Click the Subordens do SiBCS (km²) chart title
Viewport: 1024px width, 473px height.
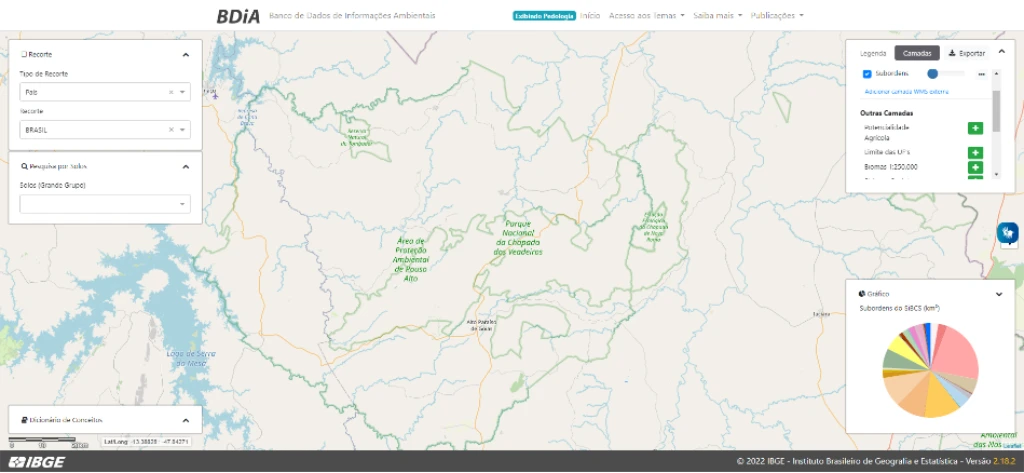pyautogui.click(x=899, y=308)
